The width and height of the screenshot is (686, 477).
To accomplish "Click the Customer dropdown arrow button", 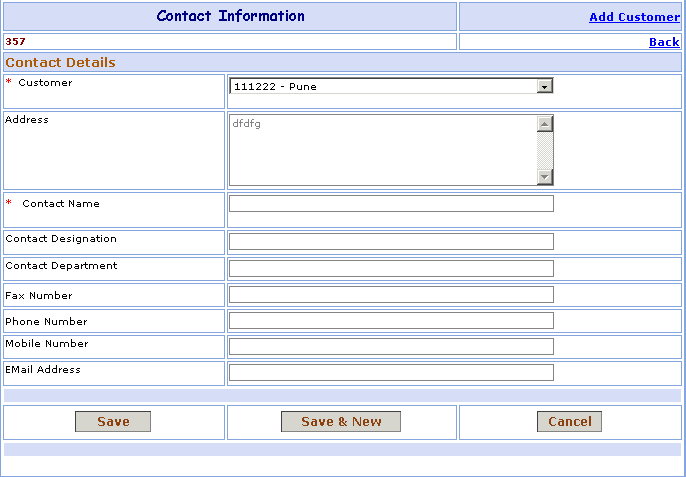I will pyautogui.click(x=544, y=86).
